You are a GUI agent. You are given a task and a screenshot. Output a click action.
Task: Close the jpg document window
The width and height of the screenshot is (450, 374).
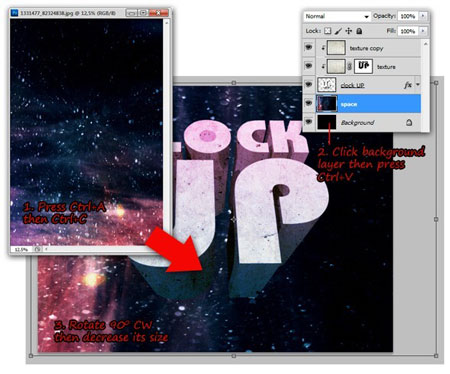(x=159, y=13)
